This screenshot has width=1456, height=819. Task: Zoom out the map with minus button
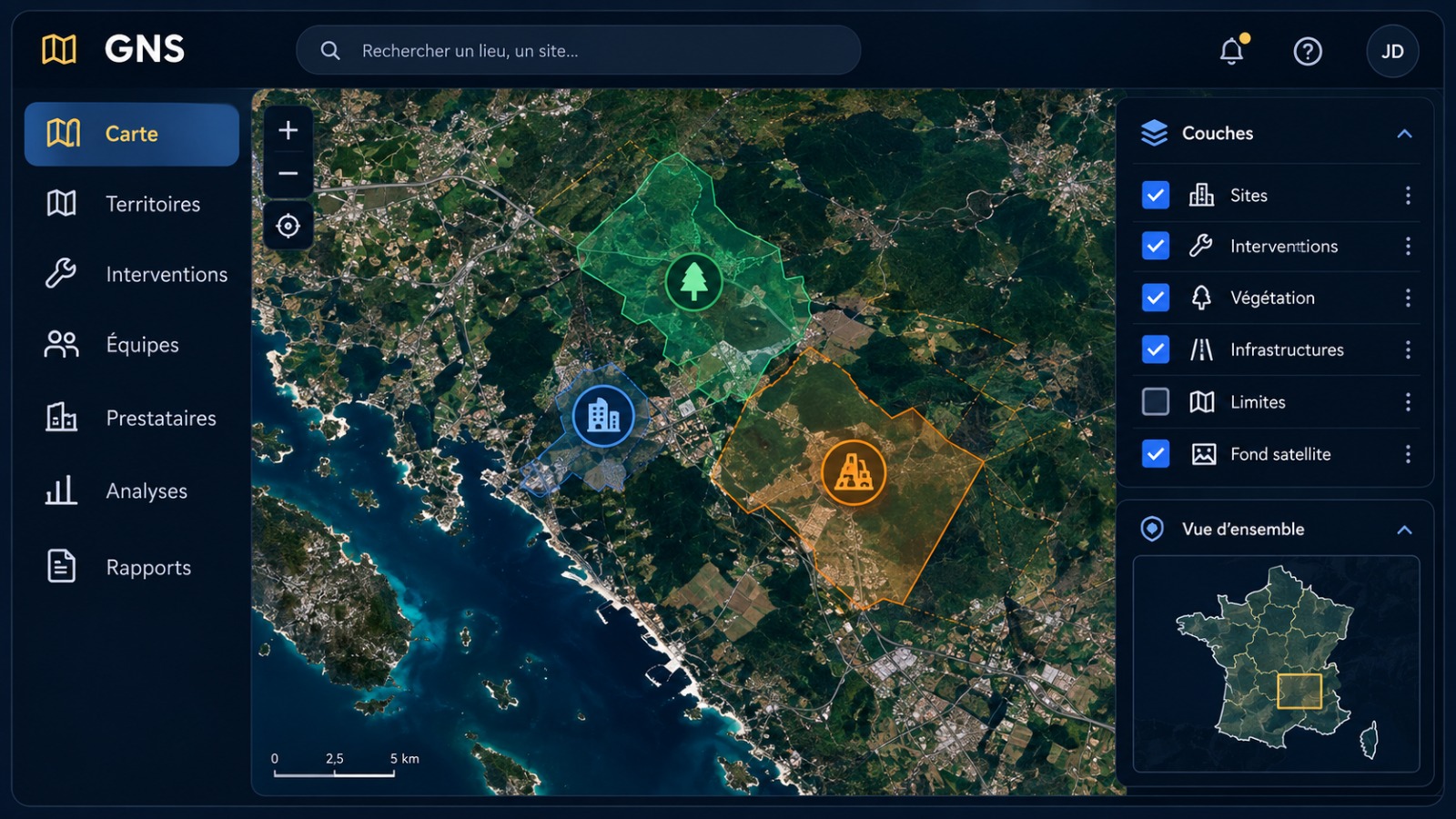coord(288,174)
